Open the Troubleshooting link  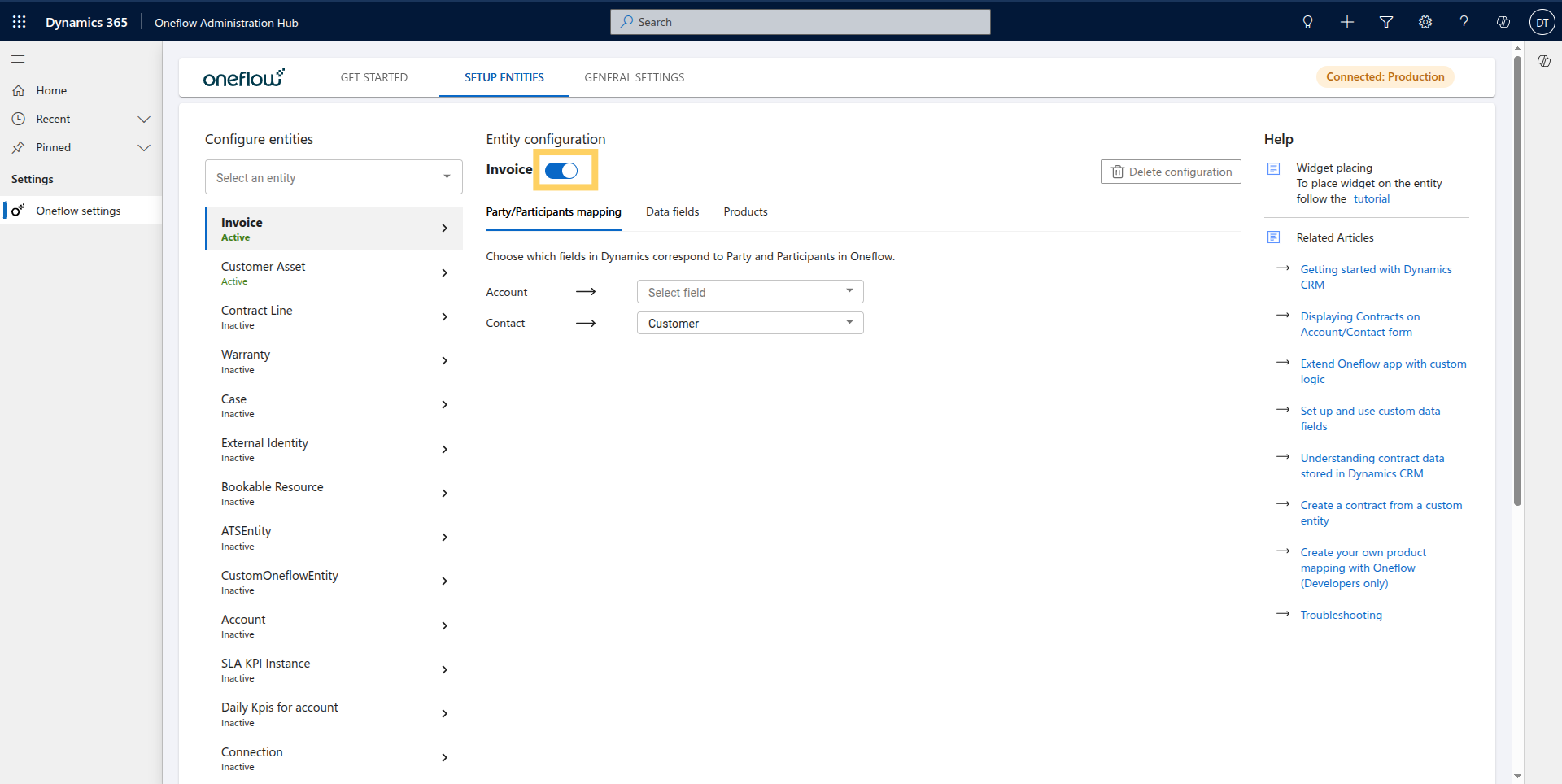(1341, 615)
